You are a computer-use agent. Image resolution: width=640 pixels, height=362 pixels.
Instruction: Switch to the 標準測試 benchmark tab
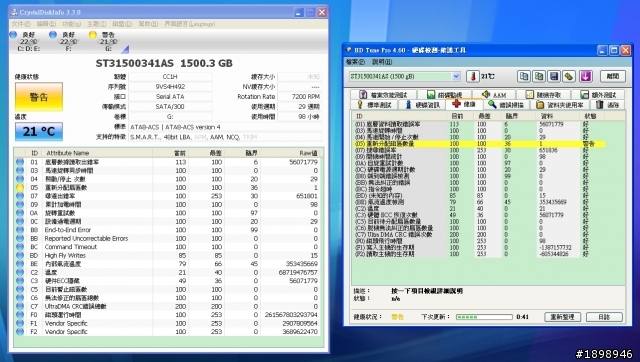374,105
